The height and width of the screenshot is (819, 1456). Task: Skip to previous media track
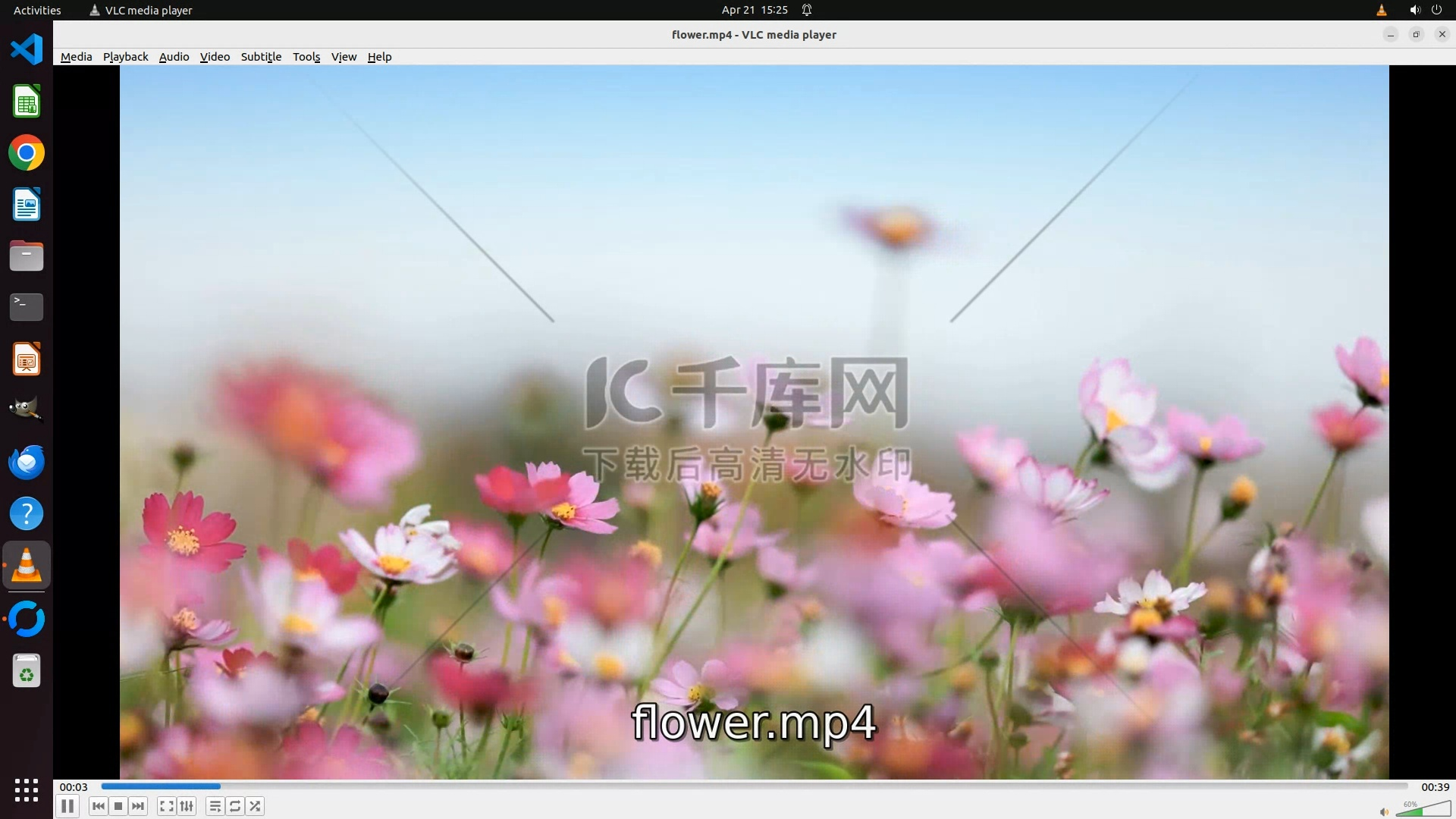[x=98, y=806]
